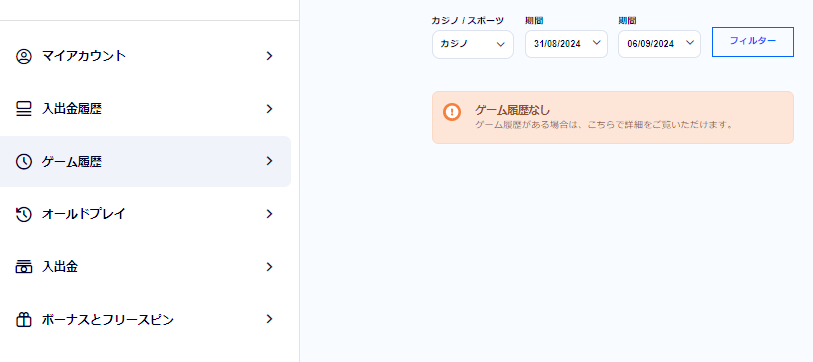This screenshot has height=362, width=813.
Task: Go to ボーナスとフリースピン menu entry
Action: [x=145, y=319]
